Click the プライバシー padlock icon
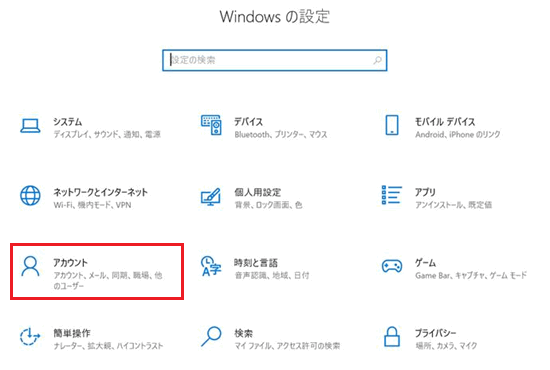Screen dimensions: 550x370 click(x=392, y=337)
